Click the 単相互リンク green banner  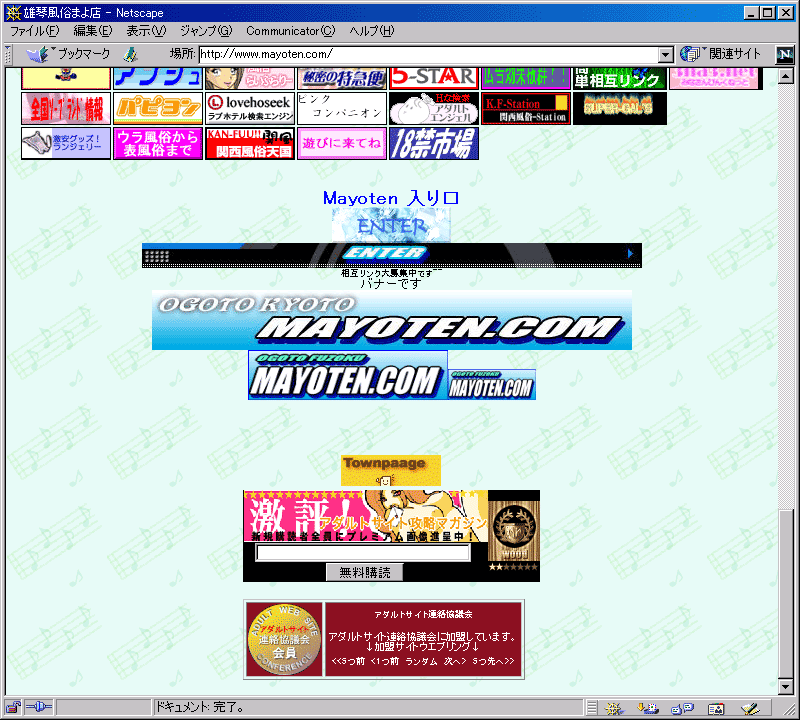click(x=619, y=78)
